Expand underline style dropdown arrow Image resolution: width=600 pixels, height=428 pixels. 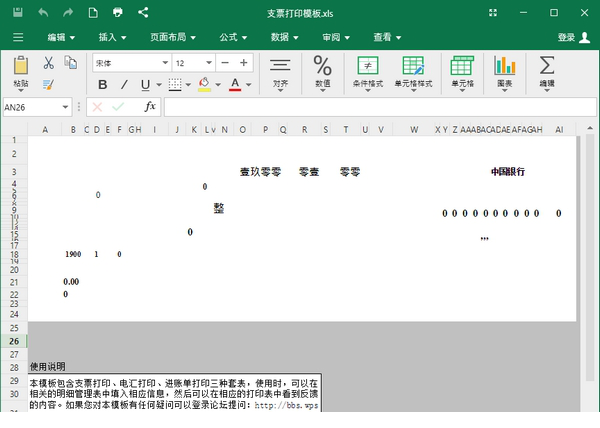(159, 85)
